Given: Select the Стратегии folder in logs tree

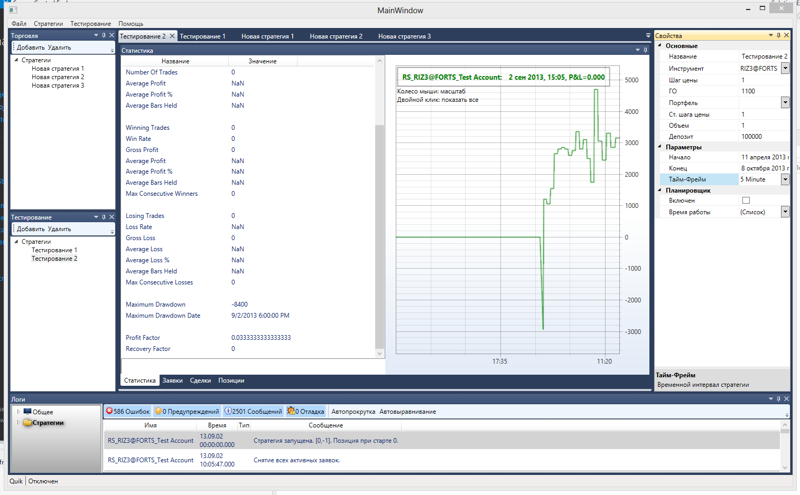Looking at the screenshot, I should point(48,423).
